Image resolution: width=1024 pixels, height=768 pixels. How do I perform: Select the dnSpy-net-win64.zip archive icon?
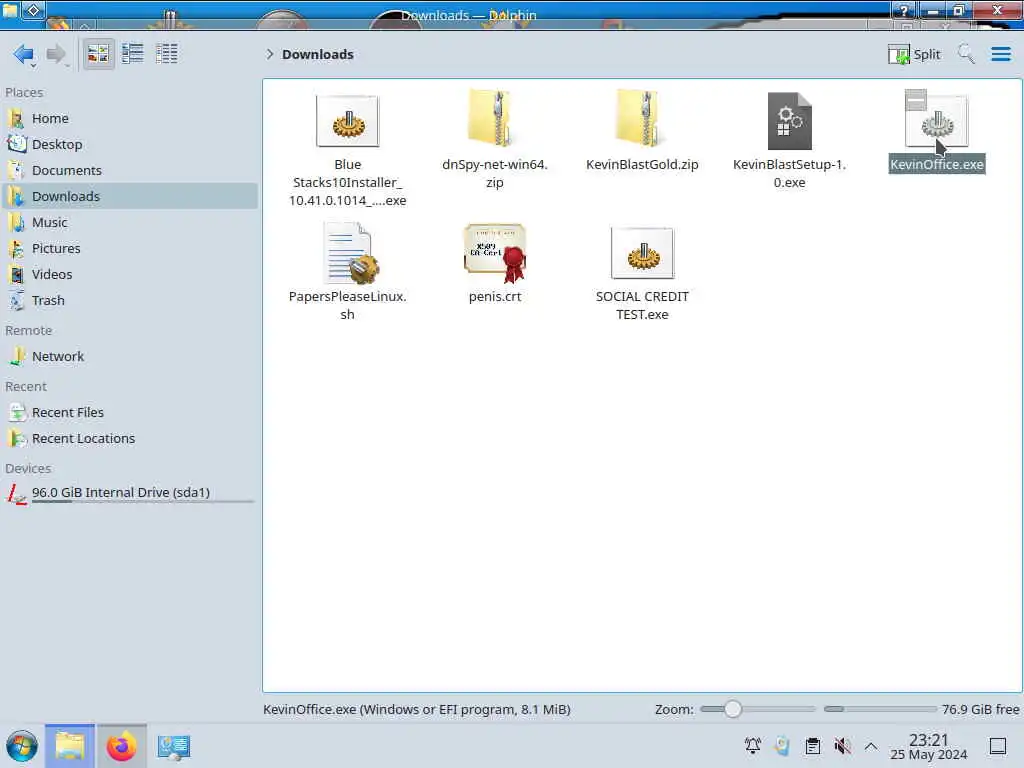point(494,119)
